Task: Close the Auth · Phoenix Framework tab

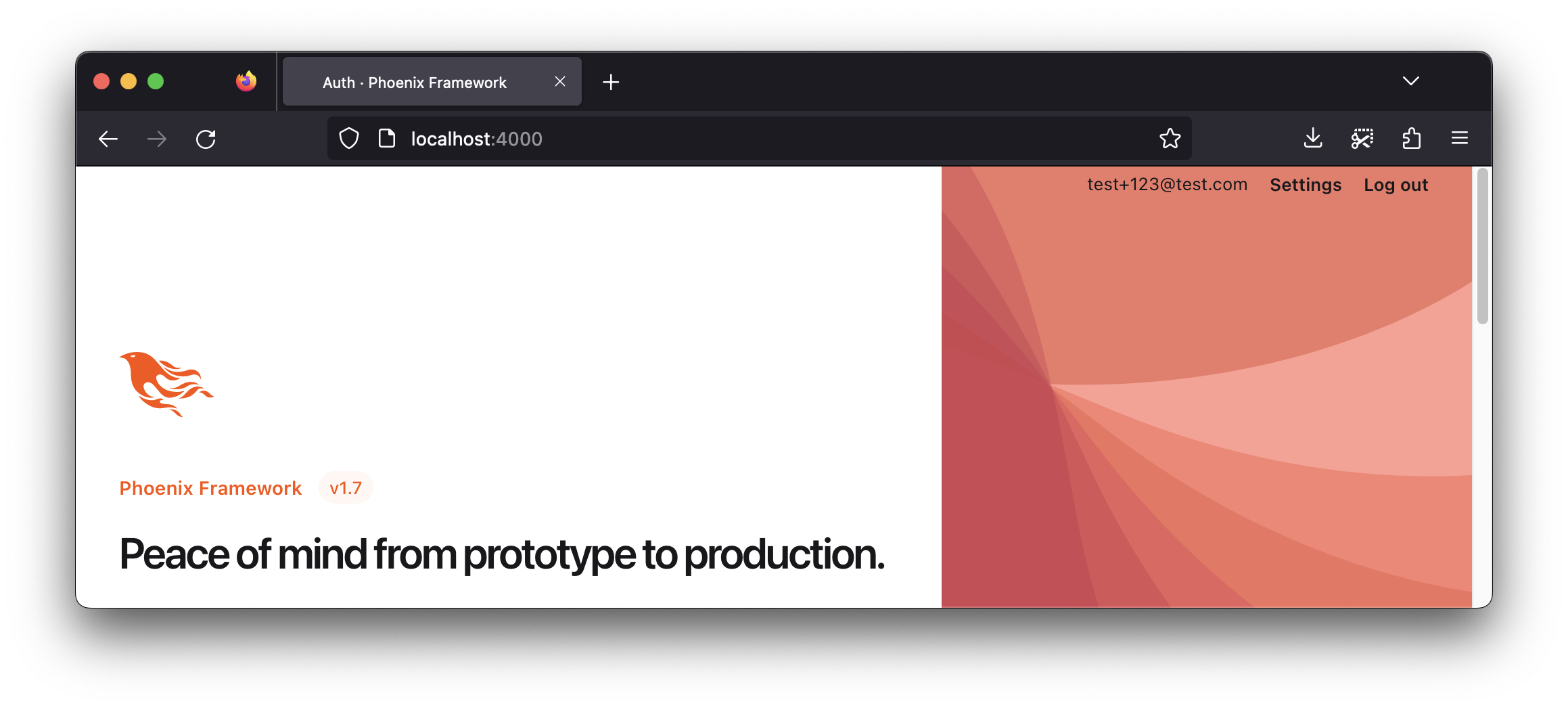Action: point(560,81)
